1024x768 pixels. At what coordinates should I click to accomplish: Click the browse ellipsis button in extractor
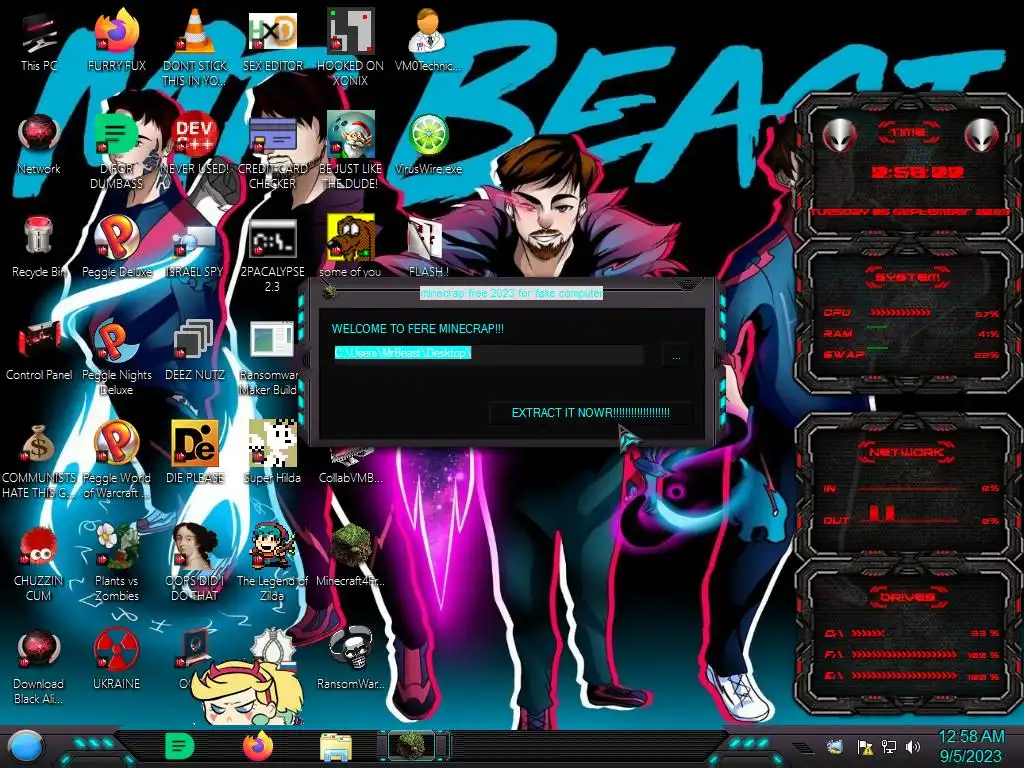pos(676,356)
